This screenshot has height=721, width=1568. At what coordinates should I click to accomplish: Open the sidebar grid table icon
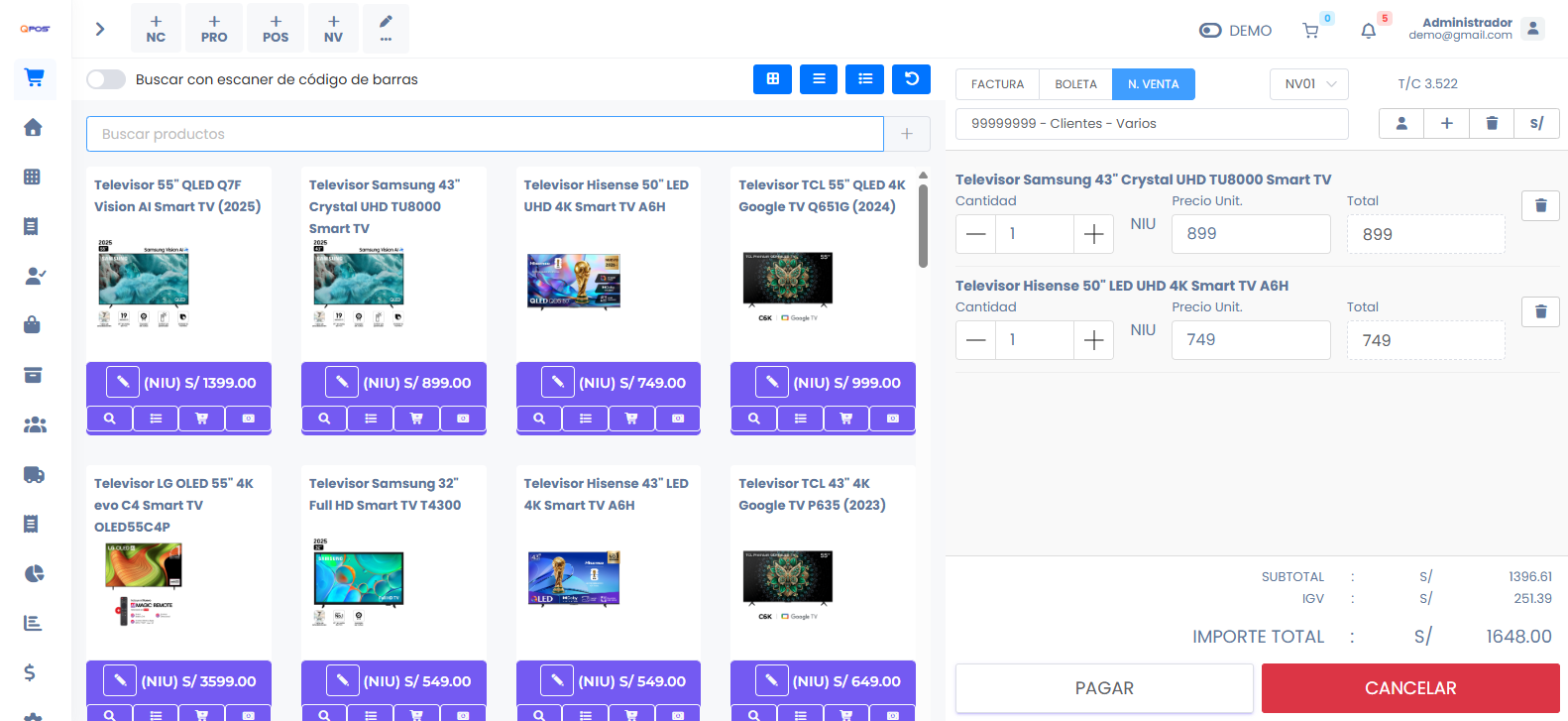32,177
